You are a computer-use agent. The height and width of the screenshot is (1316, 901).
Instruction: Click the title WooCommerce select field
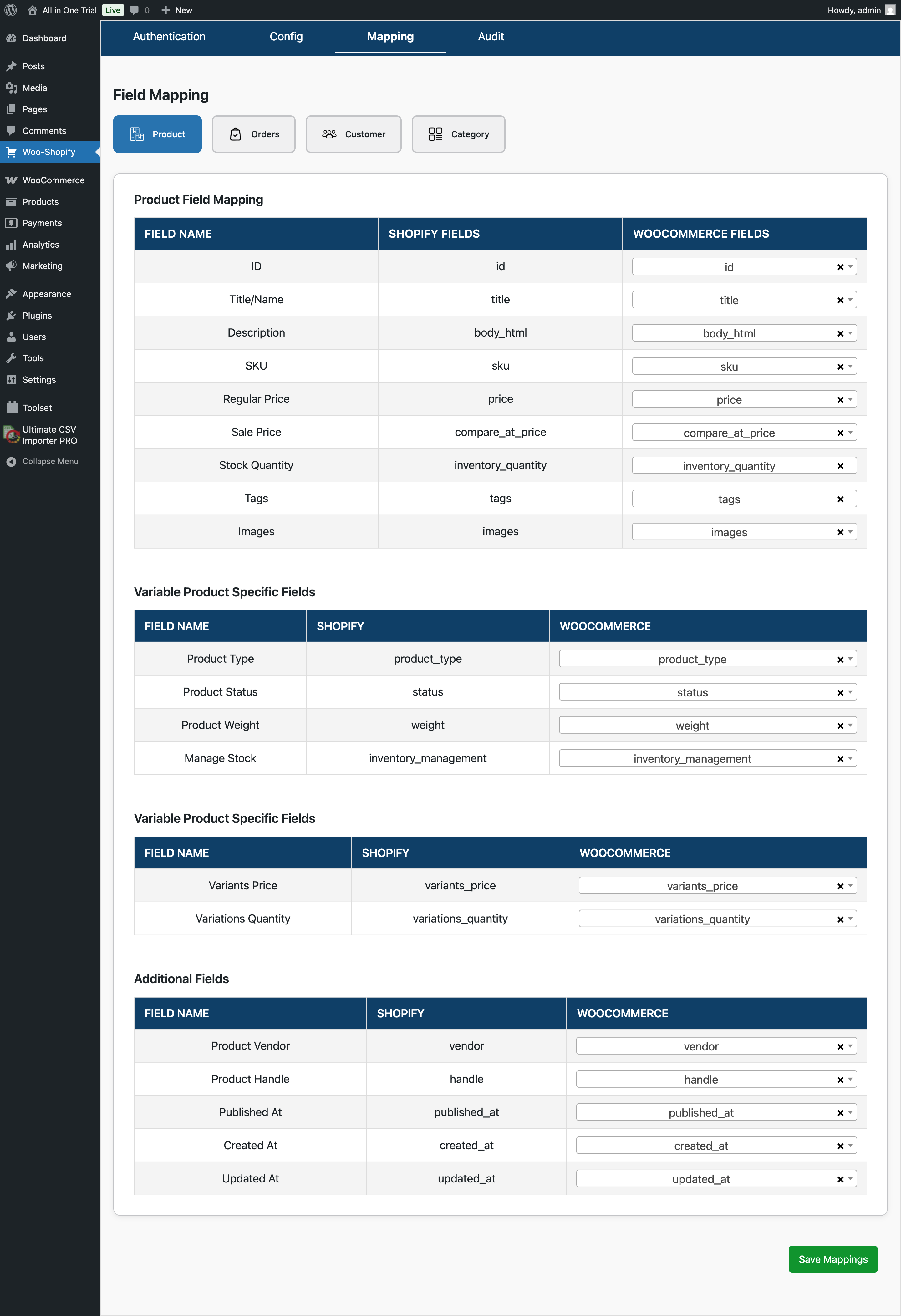tap(729, 300)
